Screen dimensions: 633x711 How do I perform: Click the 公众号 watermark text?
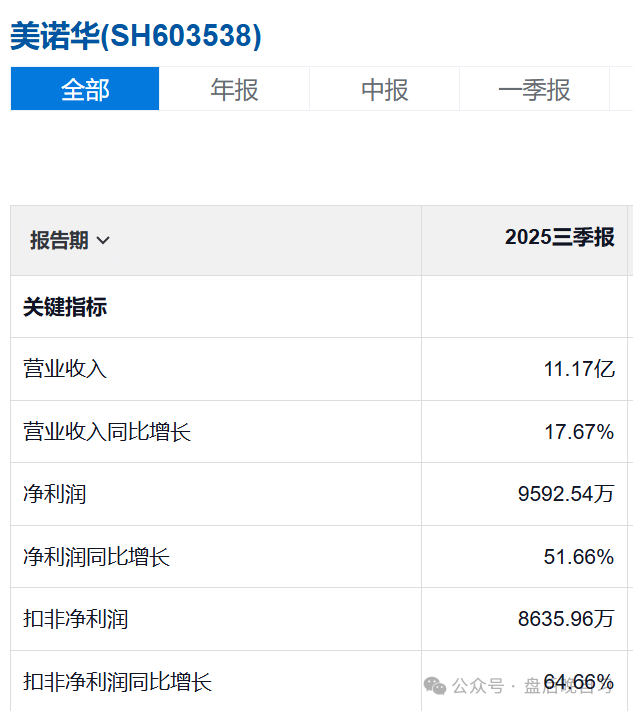click(x=478, y=686)
